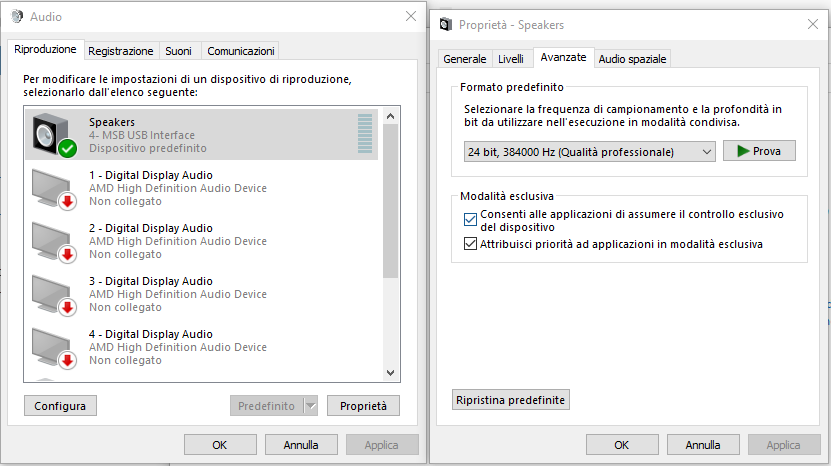Open the sample rate format dropdown
This screenshot has width=831, height=466.
click(x=590, y=152)
